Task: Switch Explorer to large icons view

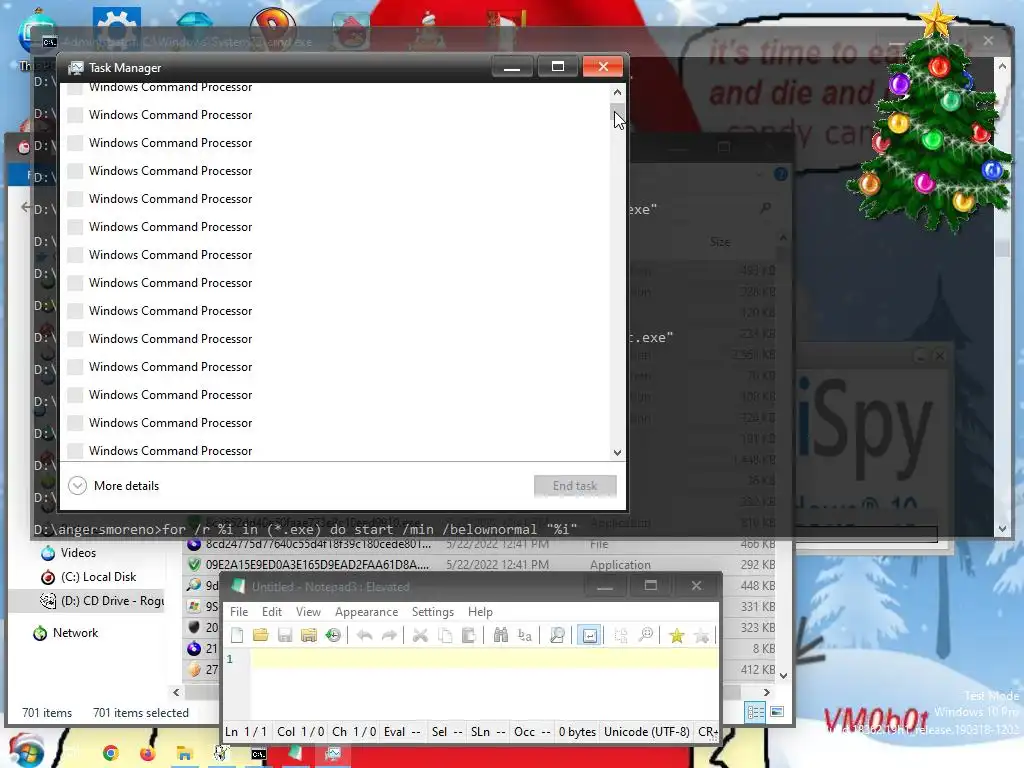Action: 776,712
